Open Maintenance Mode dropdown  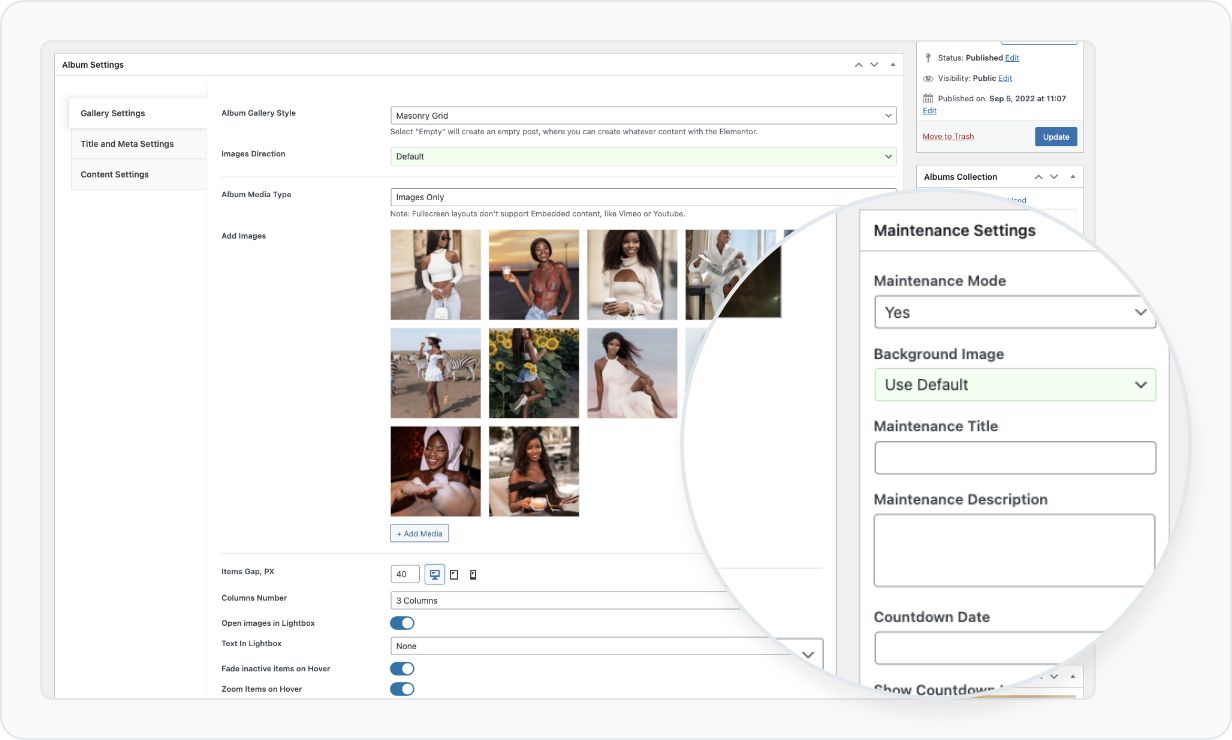1015,312
